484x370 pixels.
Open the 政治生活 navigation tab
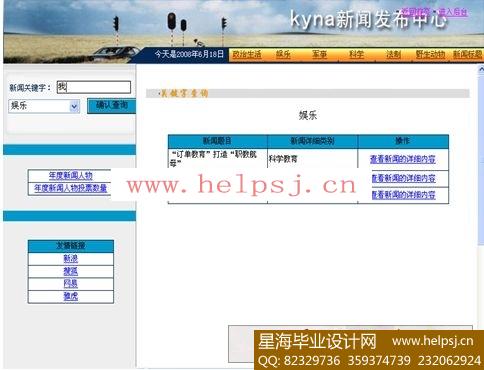(x=247, y=54)
